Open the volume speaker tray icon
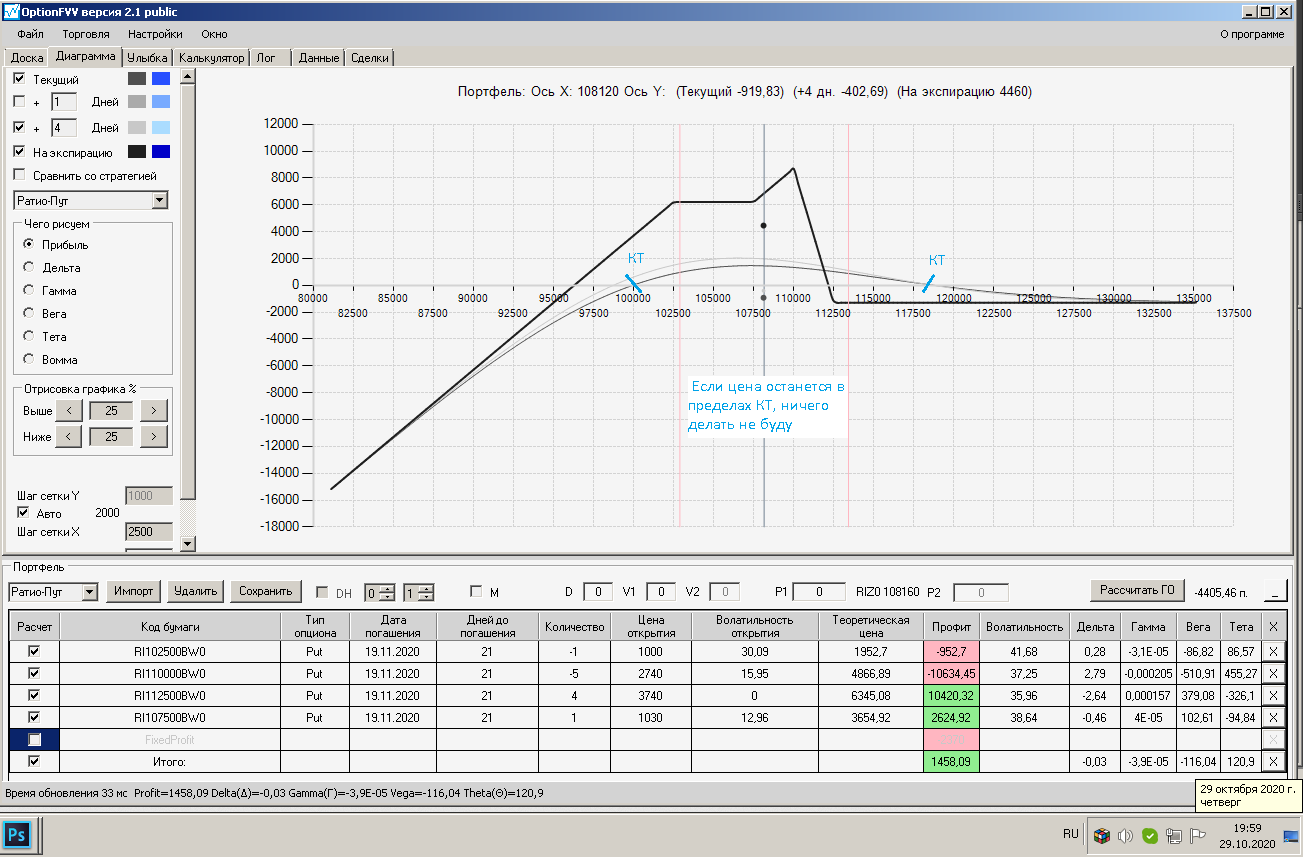 click(1125, 835)
